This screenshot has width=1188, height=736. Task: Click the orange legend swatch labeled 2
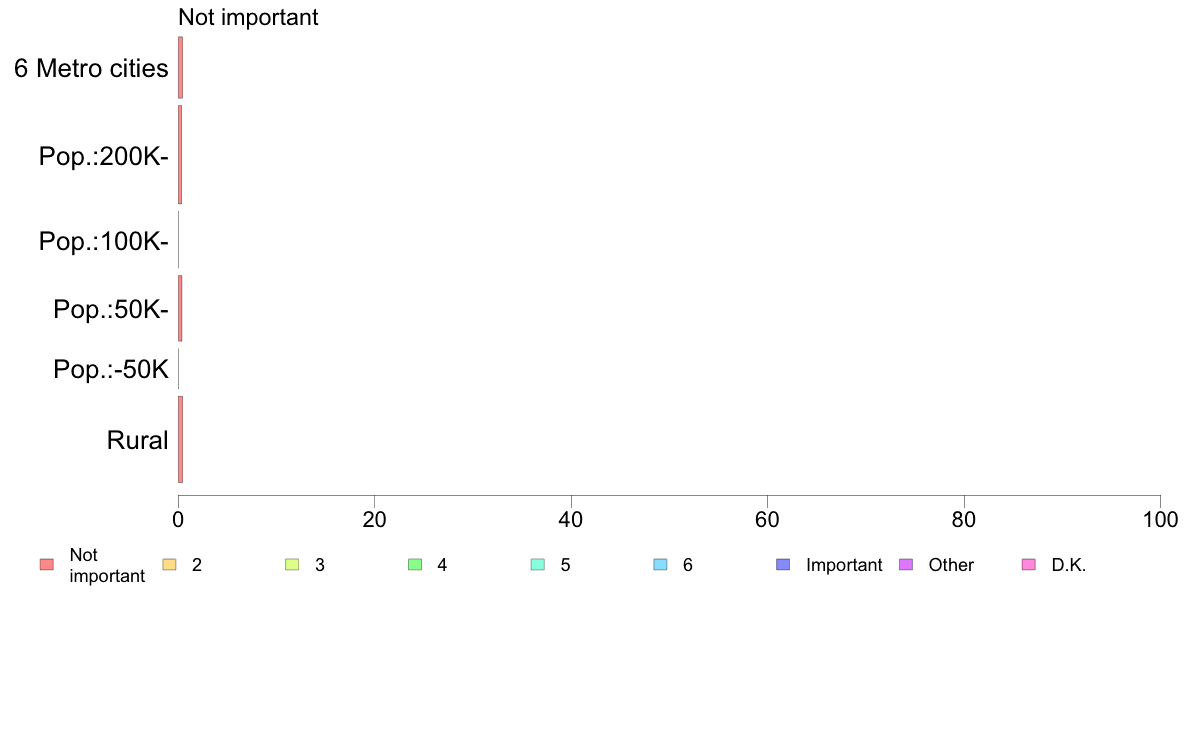pos(170,565)
